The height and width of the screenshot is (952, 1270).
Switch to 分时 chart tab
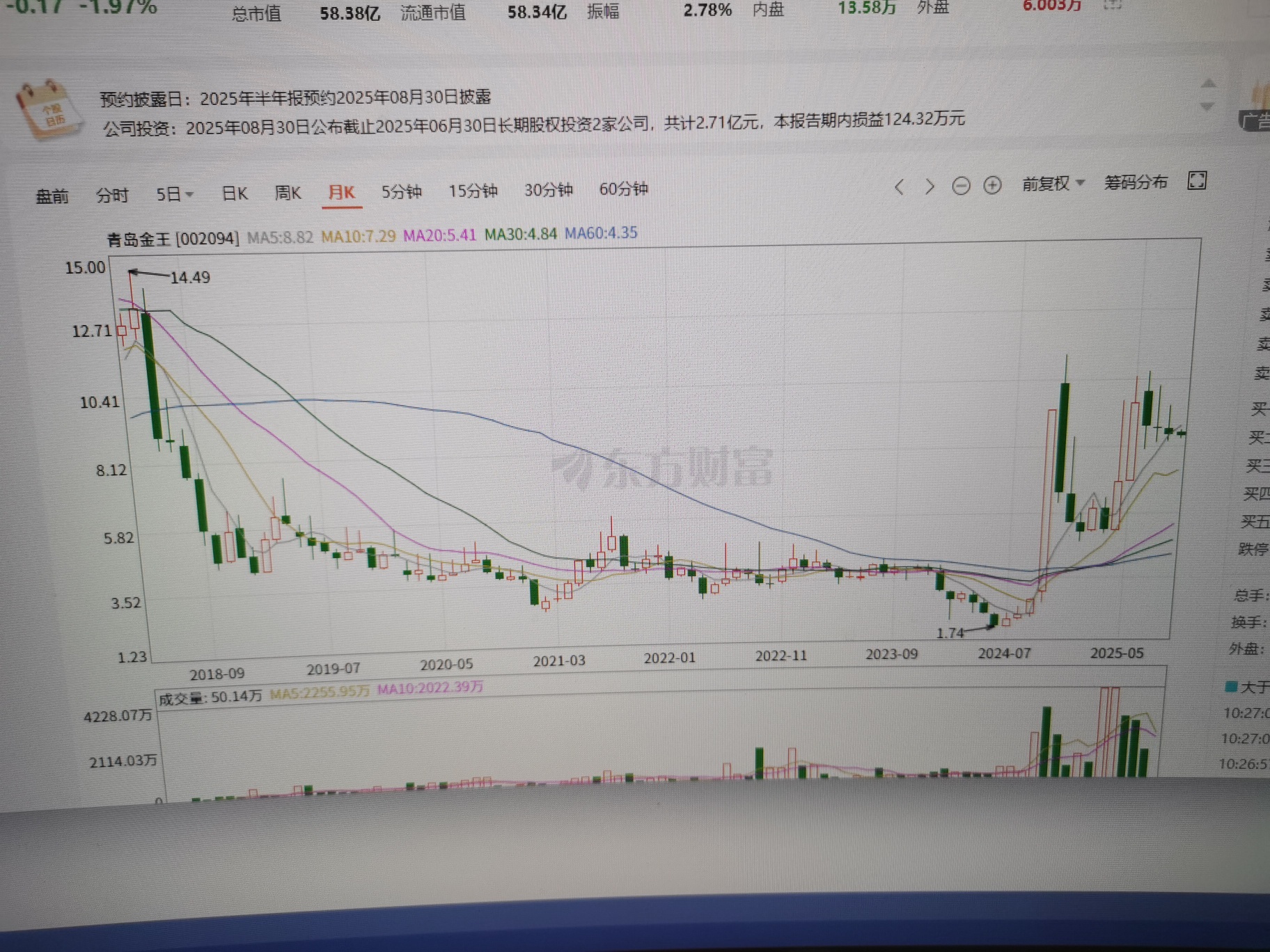coord(112,195)
